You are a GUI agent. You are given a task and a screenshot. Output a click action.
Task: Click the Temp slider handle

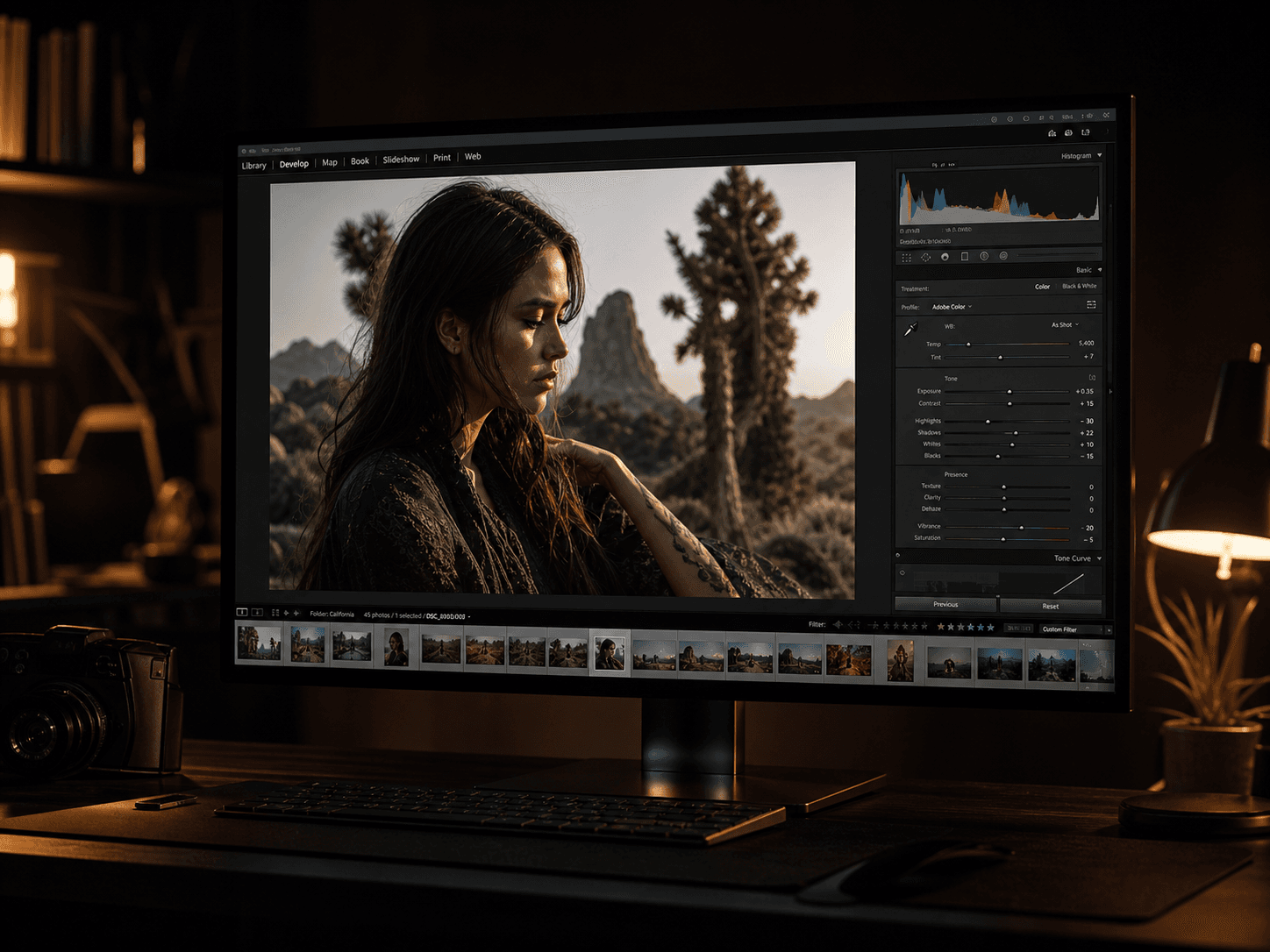pyautogui.click(x=968, y=345)
